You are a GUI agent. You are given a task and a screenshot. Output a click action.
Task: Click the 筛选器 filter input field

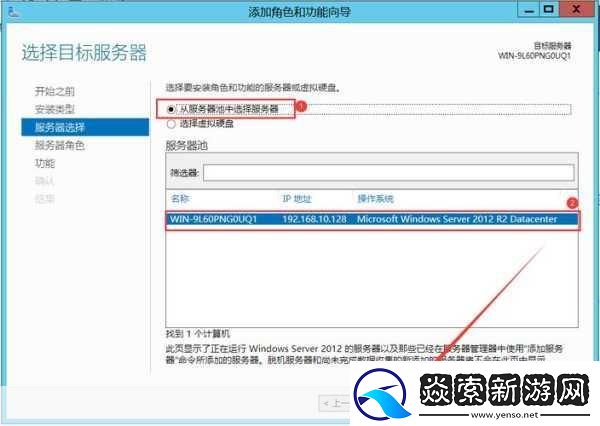tap(388, 173)
